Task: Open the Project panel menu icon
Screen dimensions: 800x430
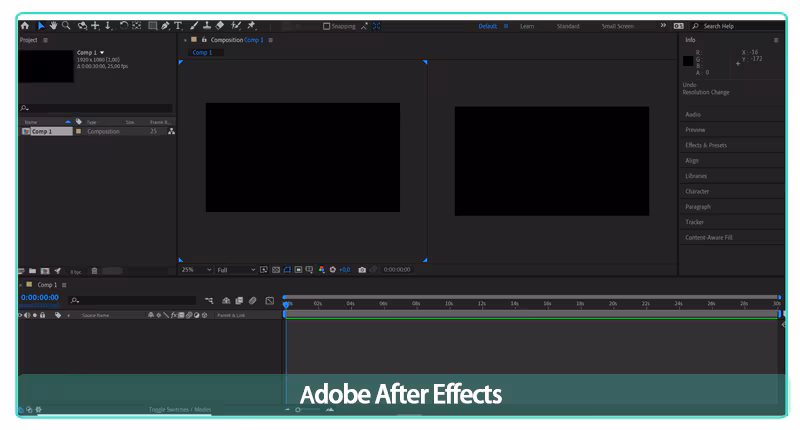Action: point(45,40)
